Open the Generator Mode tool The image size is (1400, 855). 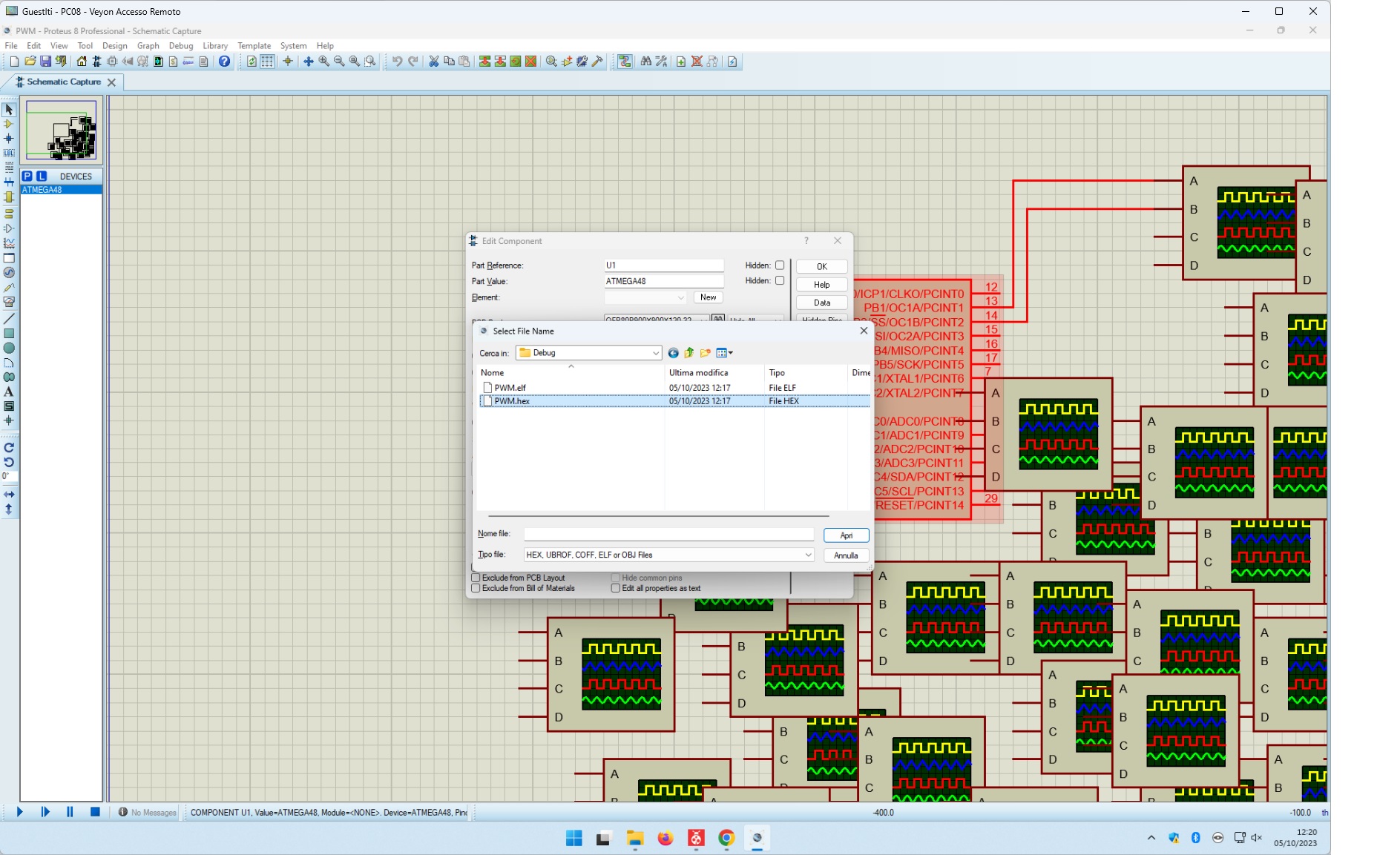(9, 272)
